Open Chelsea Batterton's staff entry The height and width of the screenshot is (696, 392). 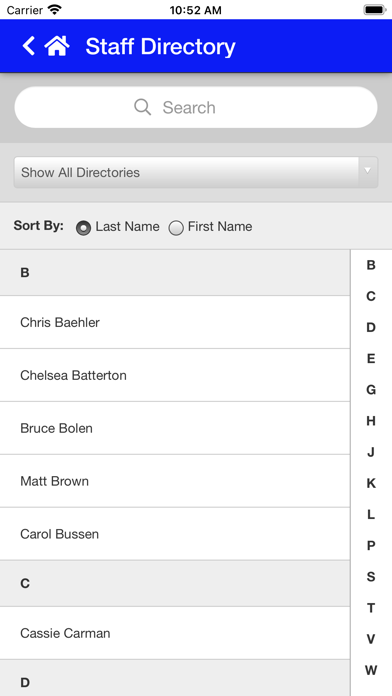pyautogui.click(x=175, y=375)
